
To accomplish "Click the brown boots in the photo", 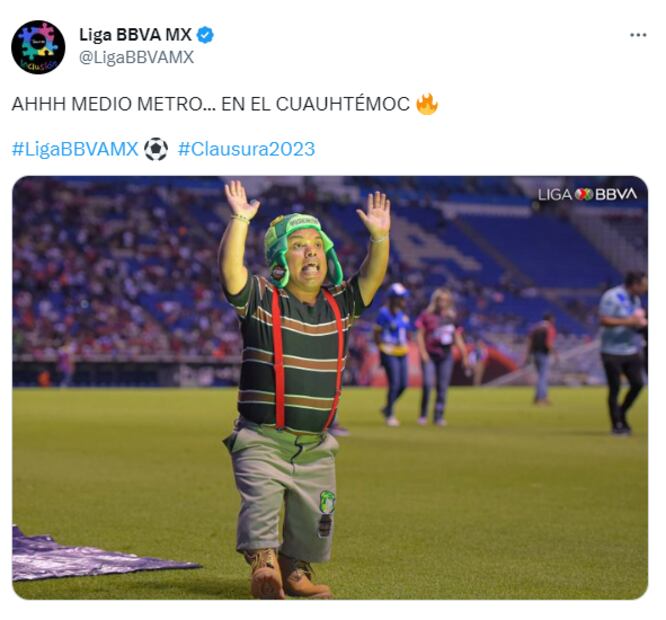I will [x=287, y=574].
